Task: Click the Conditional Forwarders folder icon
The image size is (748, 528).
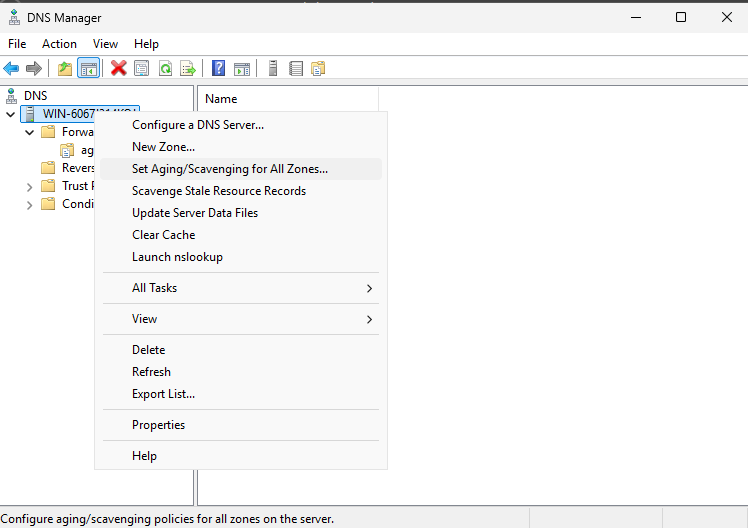Action: point(48,204)
